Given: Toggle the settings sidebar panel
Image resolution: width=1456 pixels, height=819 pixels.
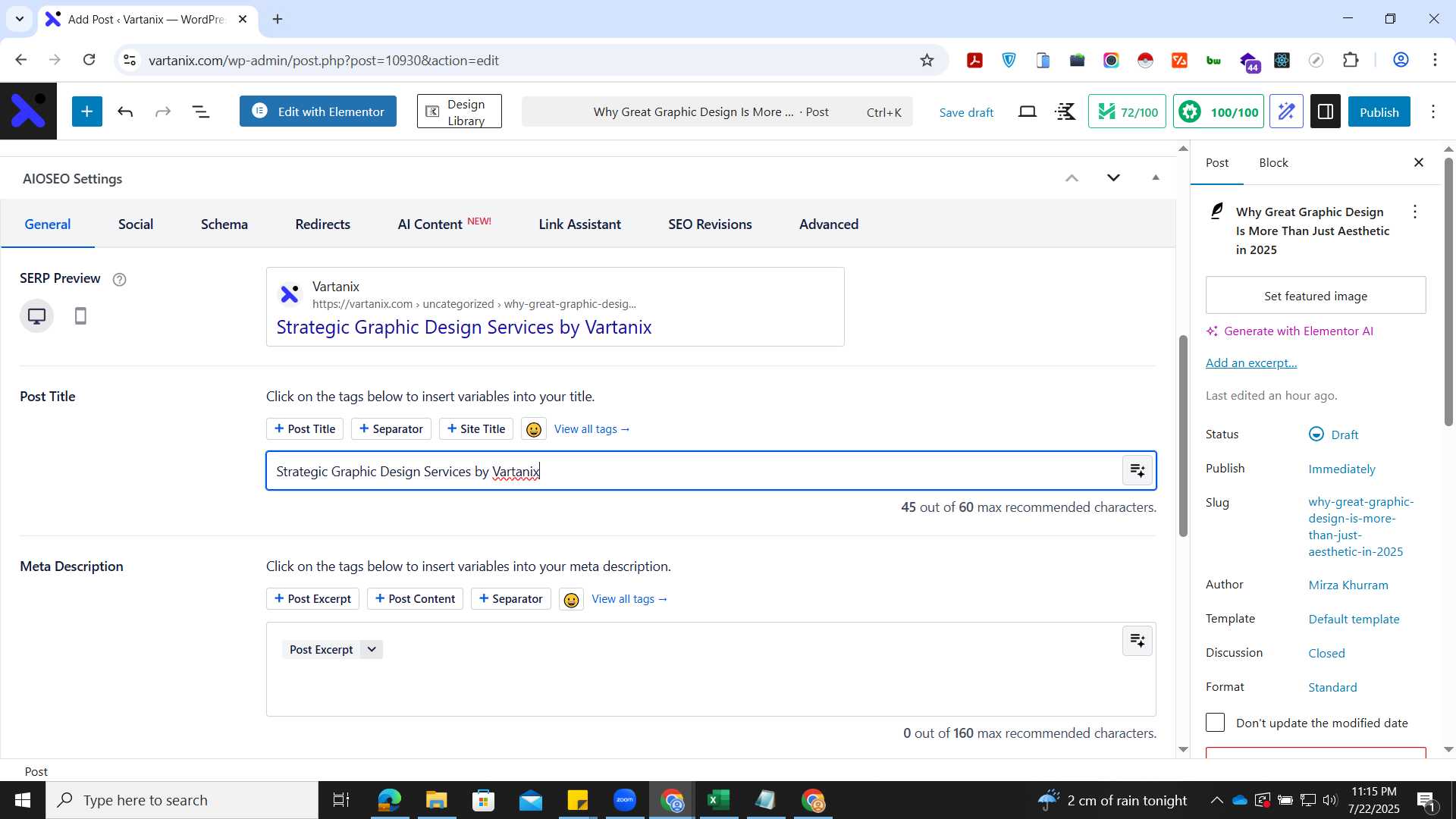Looking at the screenshot, I should point(1326,112).
